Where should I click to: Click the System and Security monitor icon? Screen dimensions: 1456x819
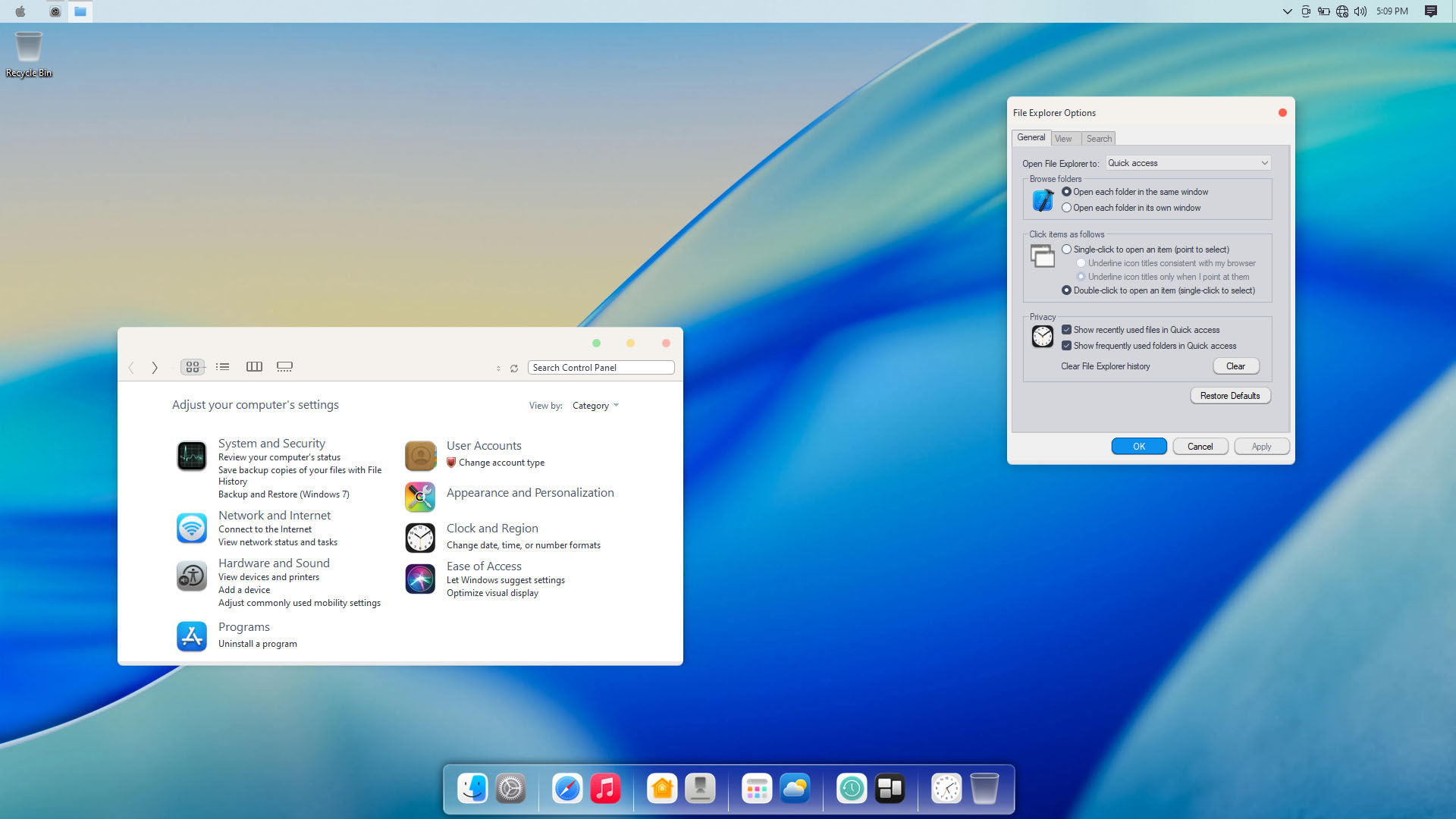point(191,456)
